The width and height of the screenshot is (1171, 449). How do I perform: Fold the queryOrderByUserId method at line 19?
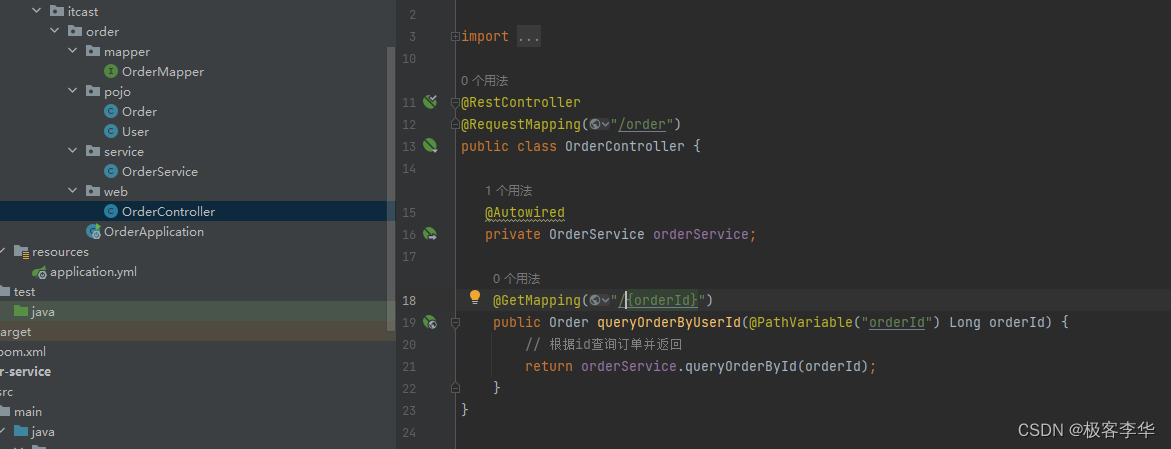click(x=455, y=322)
